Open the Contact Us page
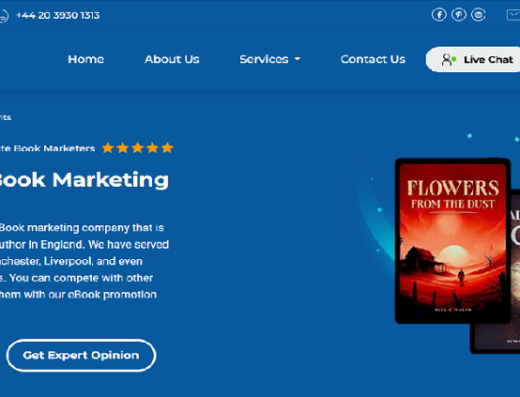 pos(373,59)
